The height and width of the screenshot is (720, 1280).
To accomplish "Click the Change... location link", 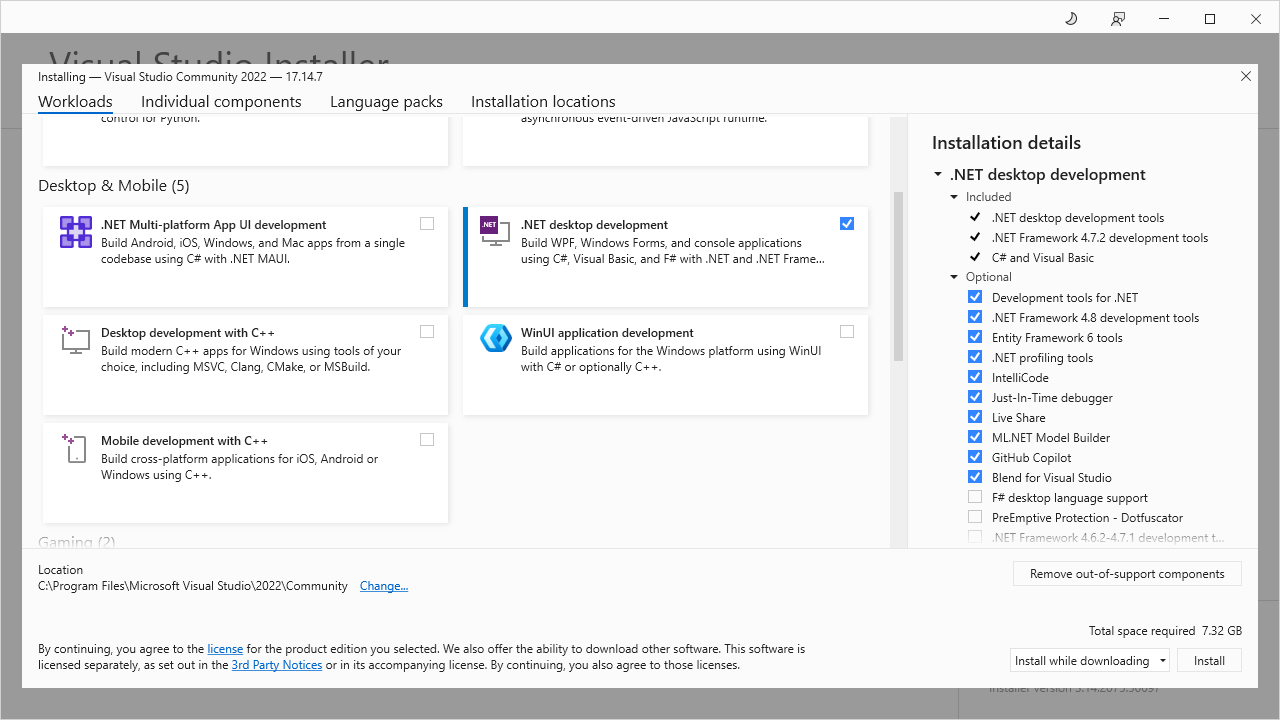I will (x=384, y=586).
